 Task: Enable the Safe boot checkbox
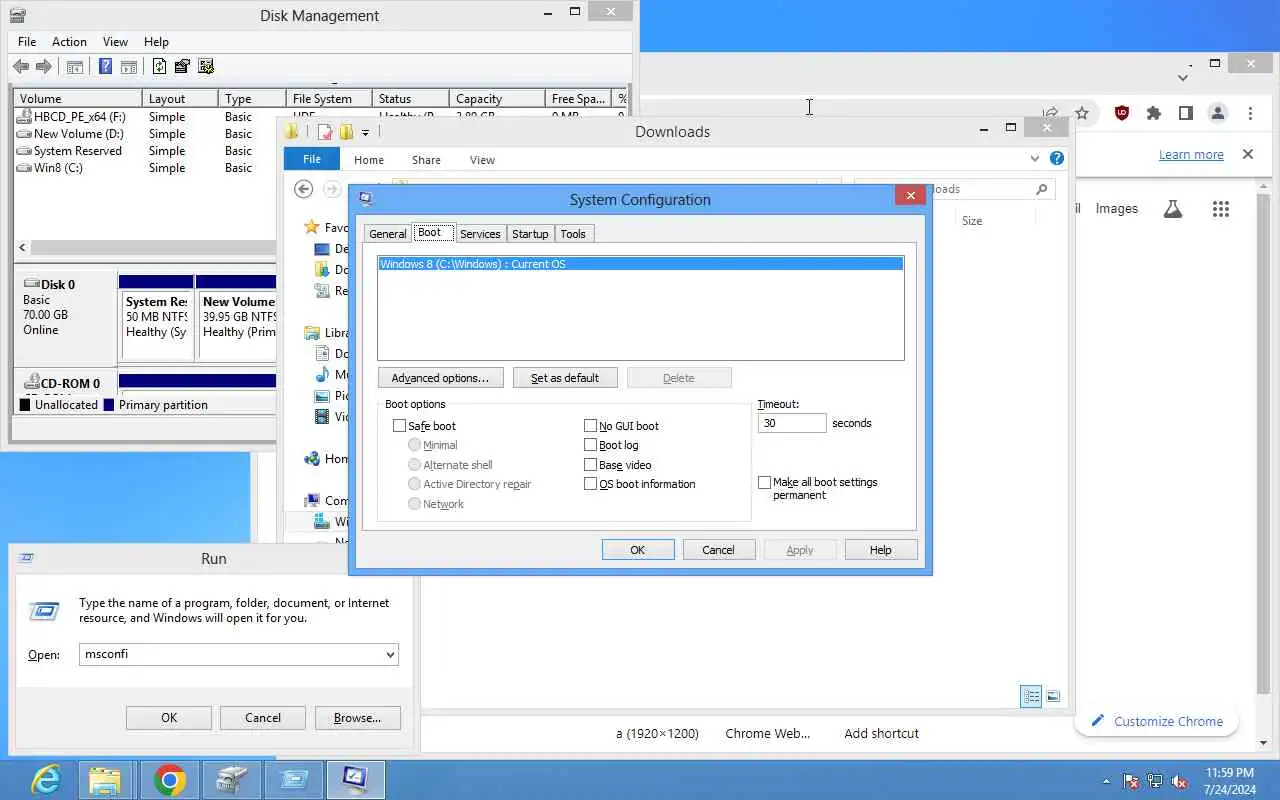[399, 426]
